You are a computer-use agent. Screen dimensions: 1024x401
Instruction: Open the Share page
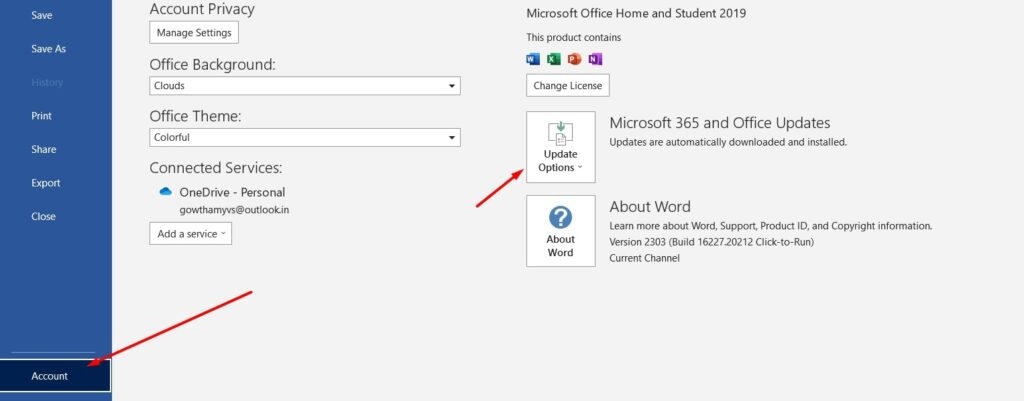coord(43,150)
